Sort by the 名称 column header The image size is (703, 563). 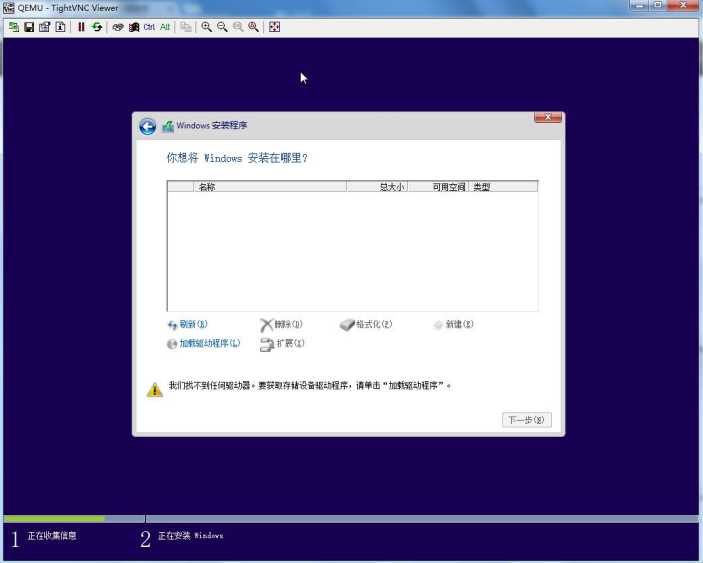click(270, 187)
